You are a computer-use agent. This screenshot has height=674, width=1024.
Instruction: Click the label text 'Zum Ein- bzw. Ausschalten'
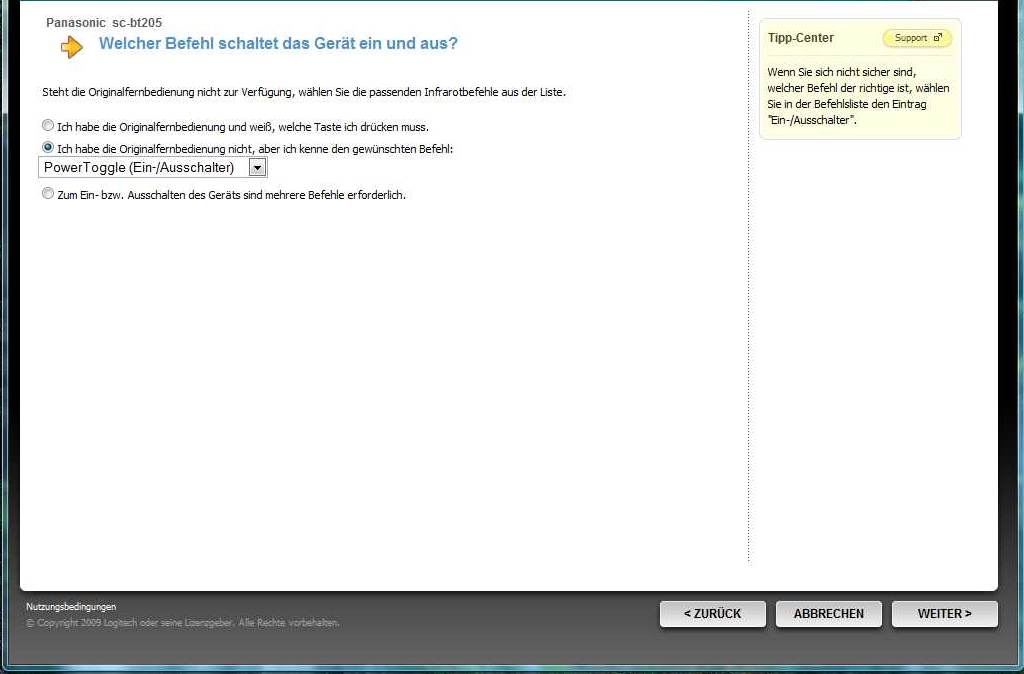[231, 195]
